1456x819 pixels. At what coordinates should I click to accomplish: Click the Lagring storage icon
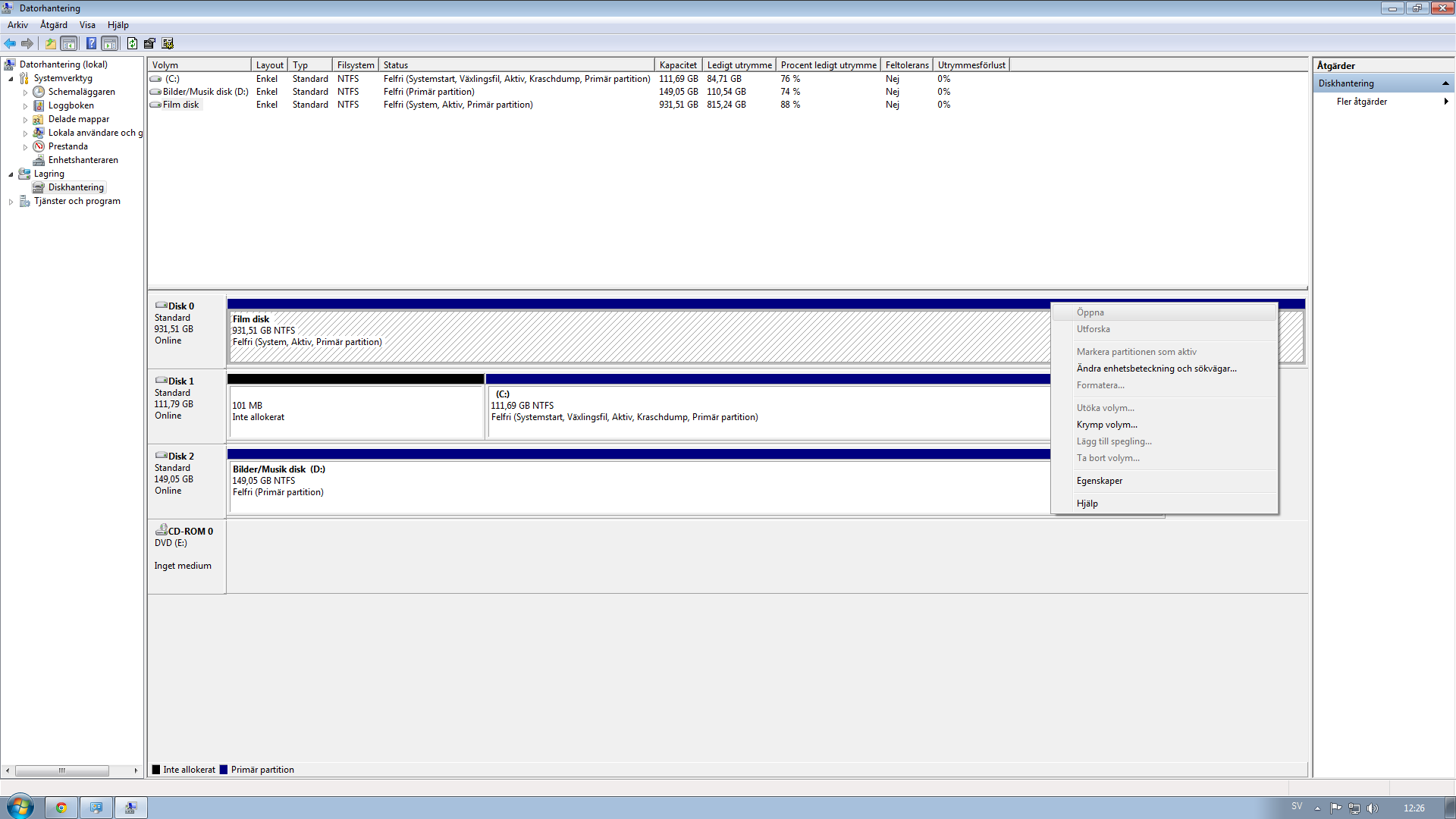point(24,174)
